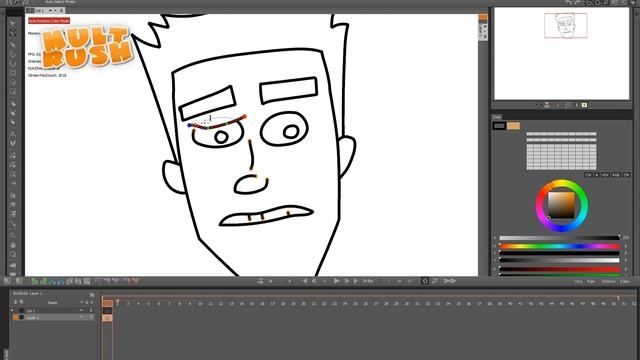This screenshot has width=640, height=360.
Task: Step to the next frame
Action: [x=346, y=281]
